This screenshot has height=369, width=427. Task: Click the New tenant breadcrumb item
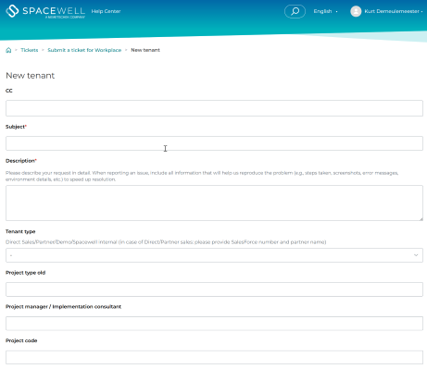145,50
